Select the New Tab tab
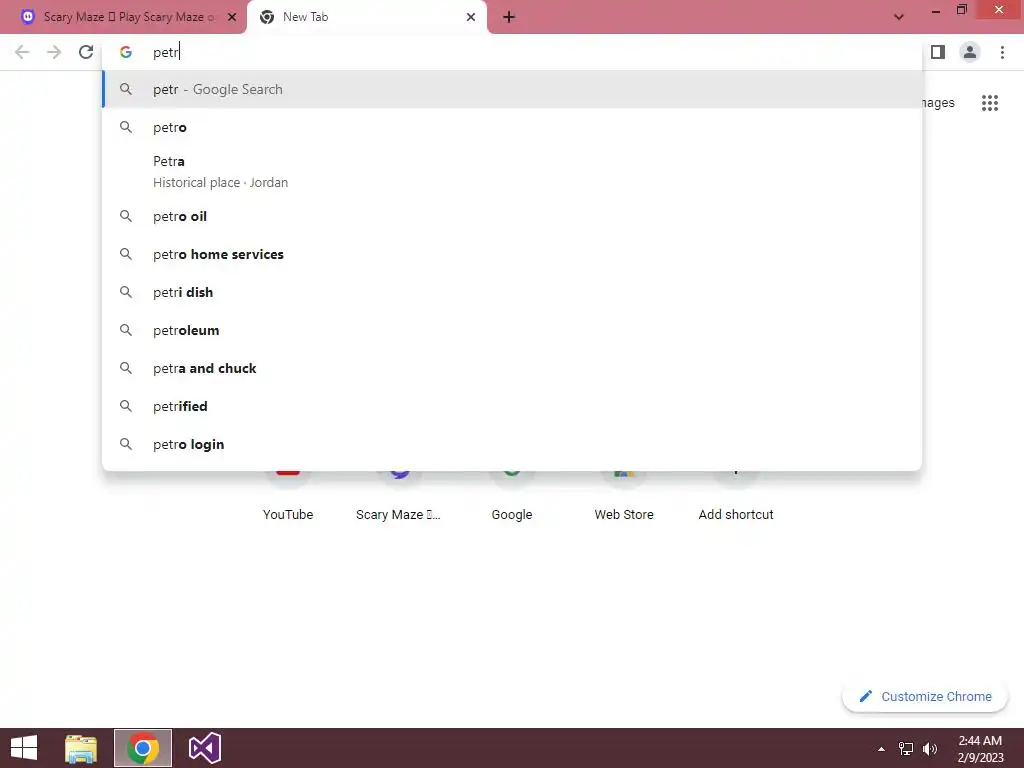 click(x=366, y=17)
